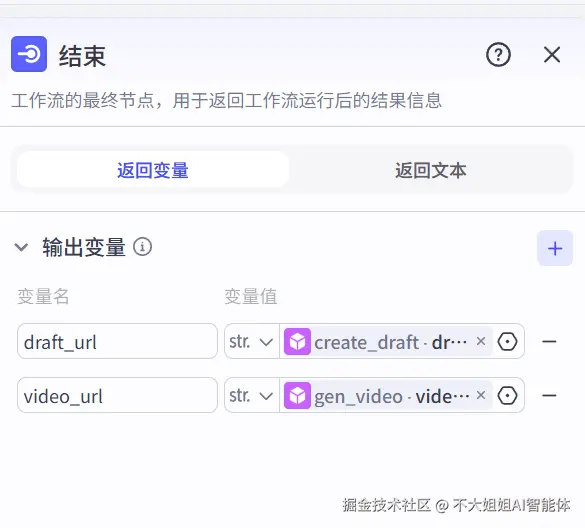Switch to the 返回变量 tab
The height and width of the screenshot is (528, 585).
coord(153,170)
